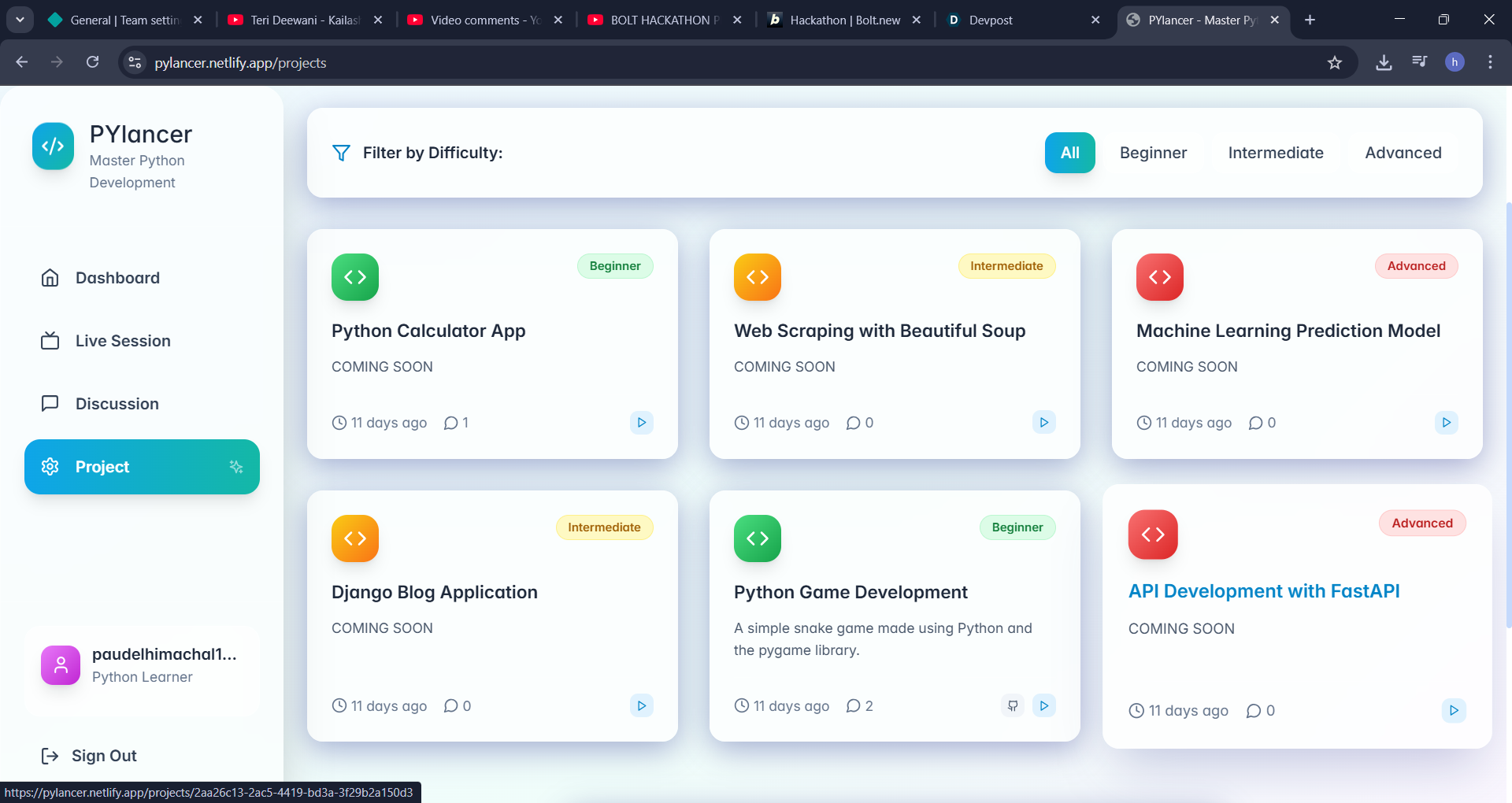The width and height of the screenshot is (1512, 803).
Task: Click the comment icon on Django Blog card
Action: [450, 706]
